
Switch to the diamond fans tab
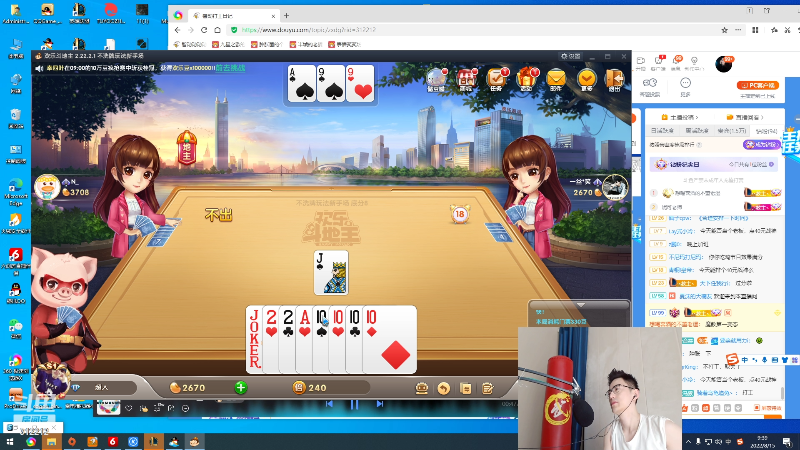[x=766, y=131]
